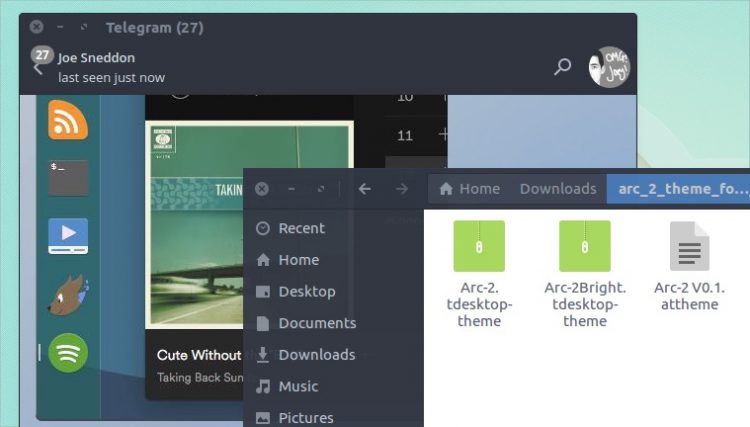
Task: Click the Arc-2Bright.tdesktop-theme file name label
Action: point(585,304)
